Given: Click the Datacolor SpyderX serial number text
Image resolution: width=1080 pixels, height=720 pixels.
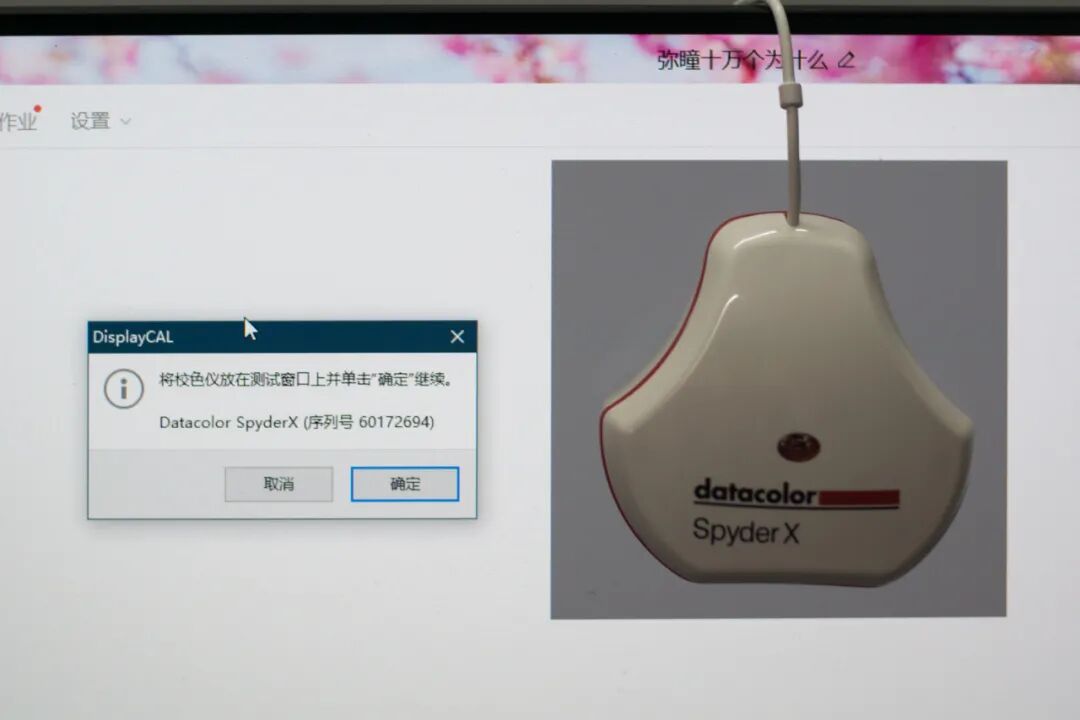Looking at the screenshot, I should (297, 422).
